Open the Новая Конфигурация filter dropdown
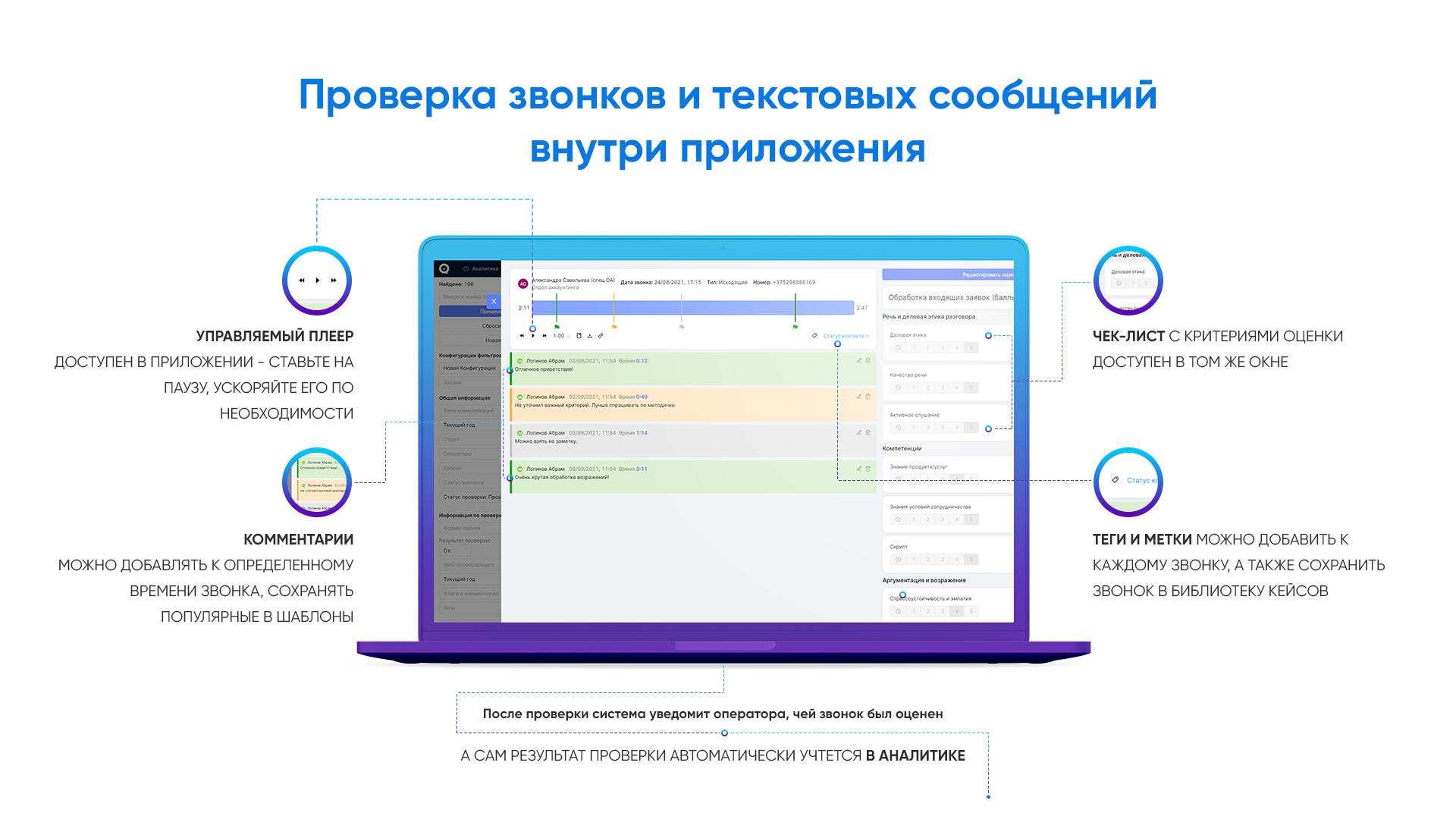Screen dimensions: 1456x819 (470, 369)
